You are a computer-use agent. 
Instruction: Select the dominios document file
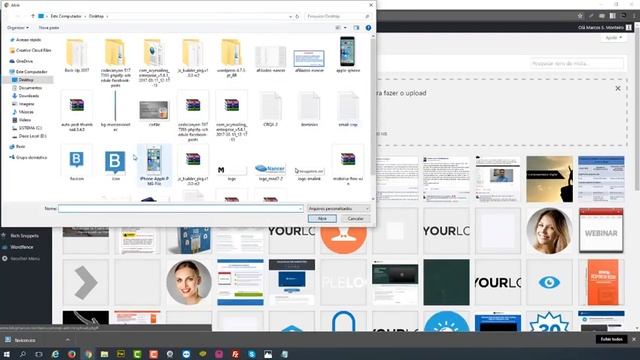(x=309, y=109)
